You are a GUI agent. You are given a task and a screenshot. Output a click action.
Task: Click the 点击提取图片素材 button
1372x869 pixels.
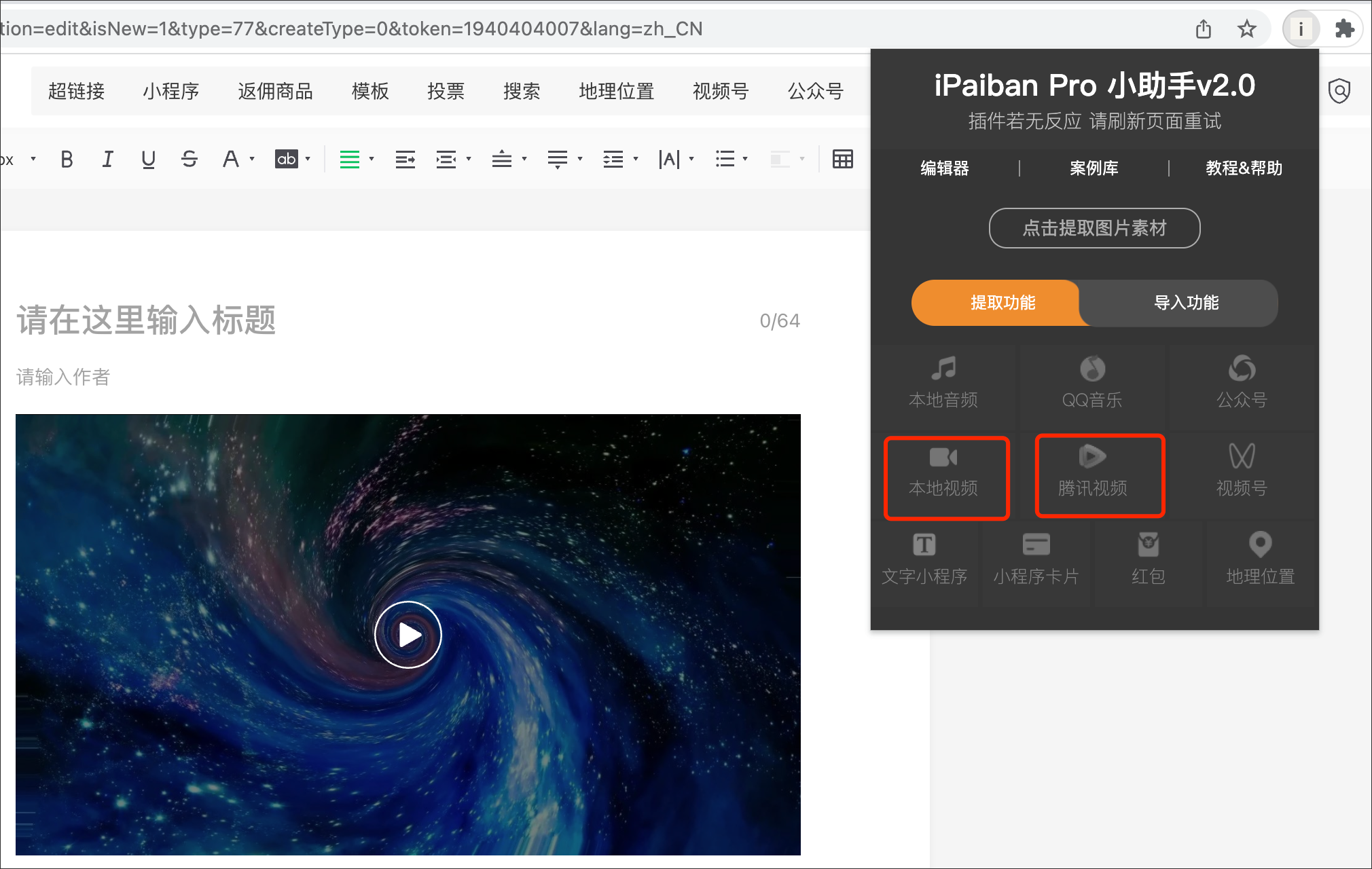click(1094, 228)
